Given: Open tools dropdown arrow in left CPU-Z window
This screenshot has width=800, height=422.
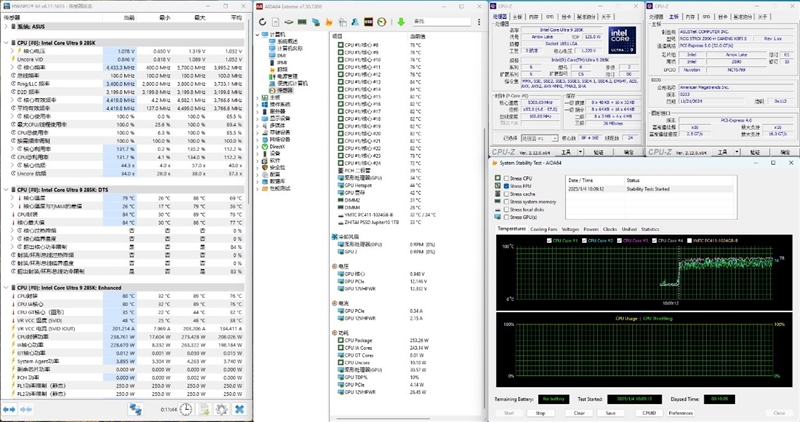Looking at the screenshot, I should click(x=580, y=152).
